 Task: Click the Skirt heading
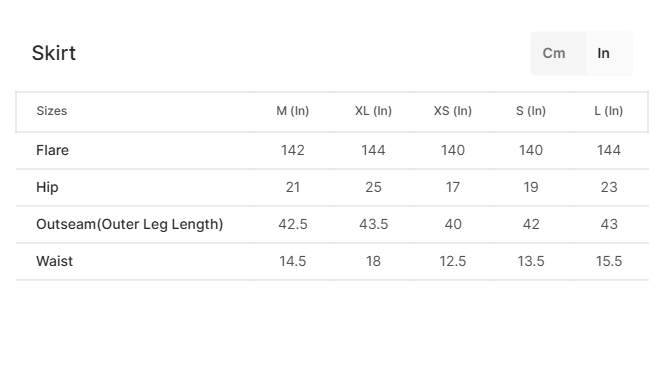coord(54,53)
